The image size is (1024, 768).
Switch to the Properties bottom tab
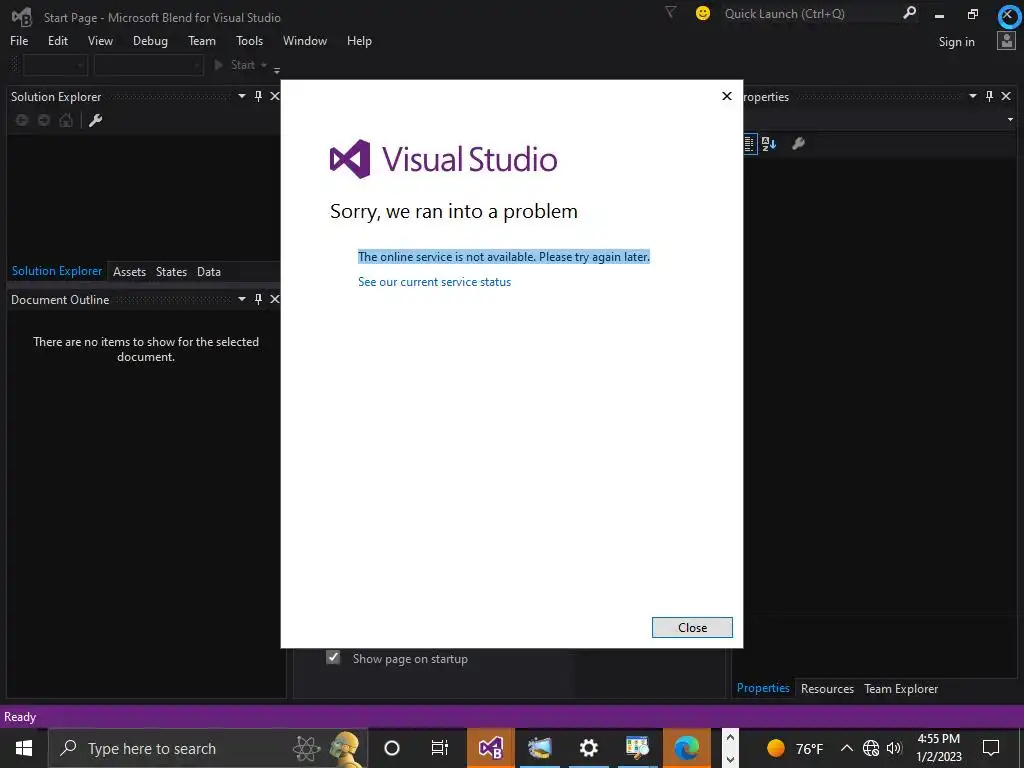click(x=763, y=688)
